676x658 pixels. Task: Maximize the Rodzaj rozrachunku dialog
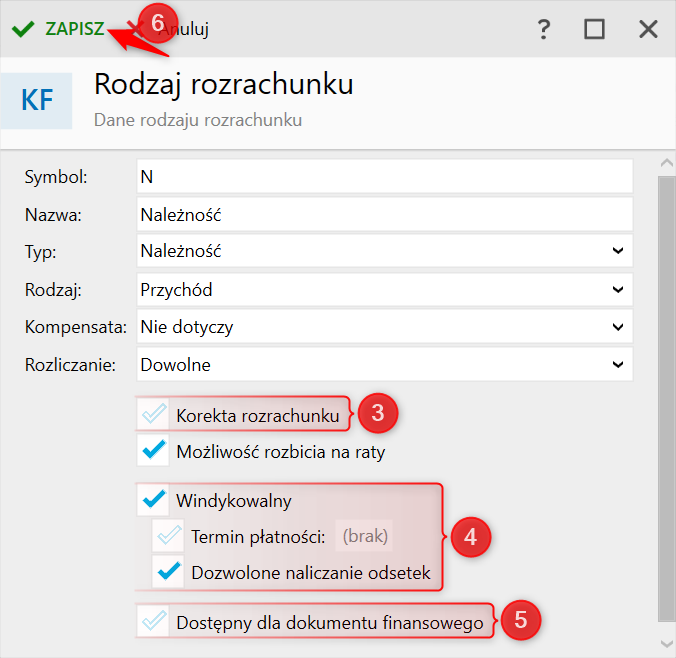[x=594, y=29]
